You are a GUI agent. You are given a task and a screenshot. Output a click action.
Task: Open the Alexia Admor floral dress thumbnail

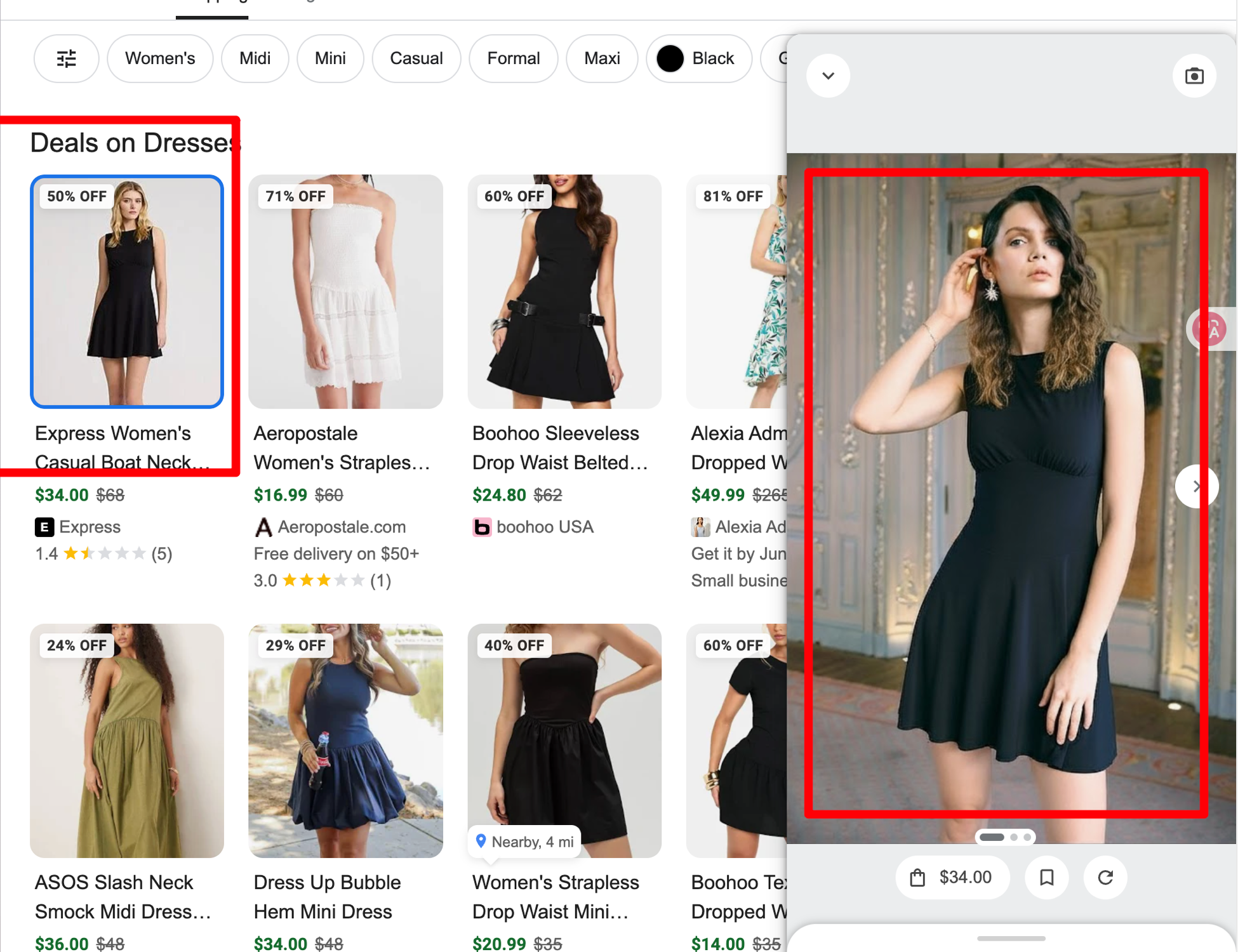click(736, 291)
